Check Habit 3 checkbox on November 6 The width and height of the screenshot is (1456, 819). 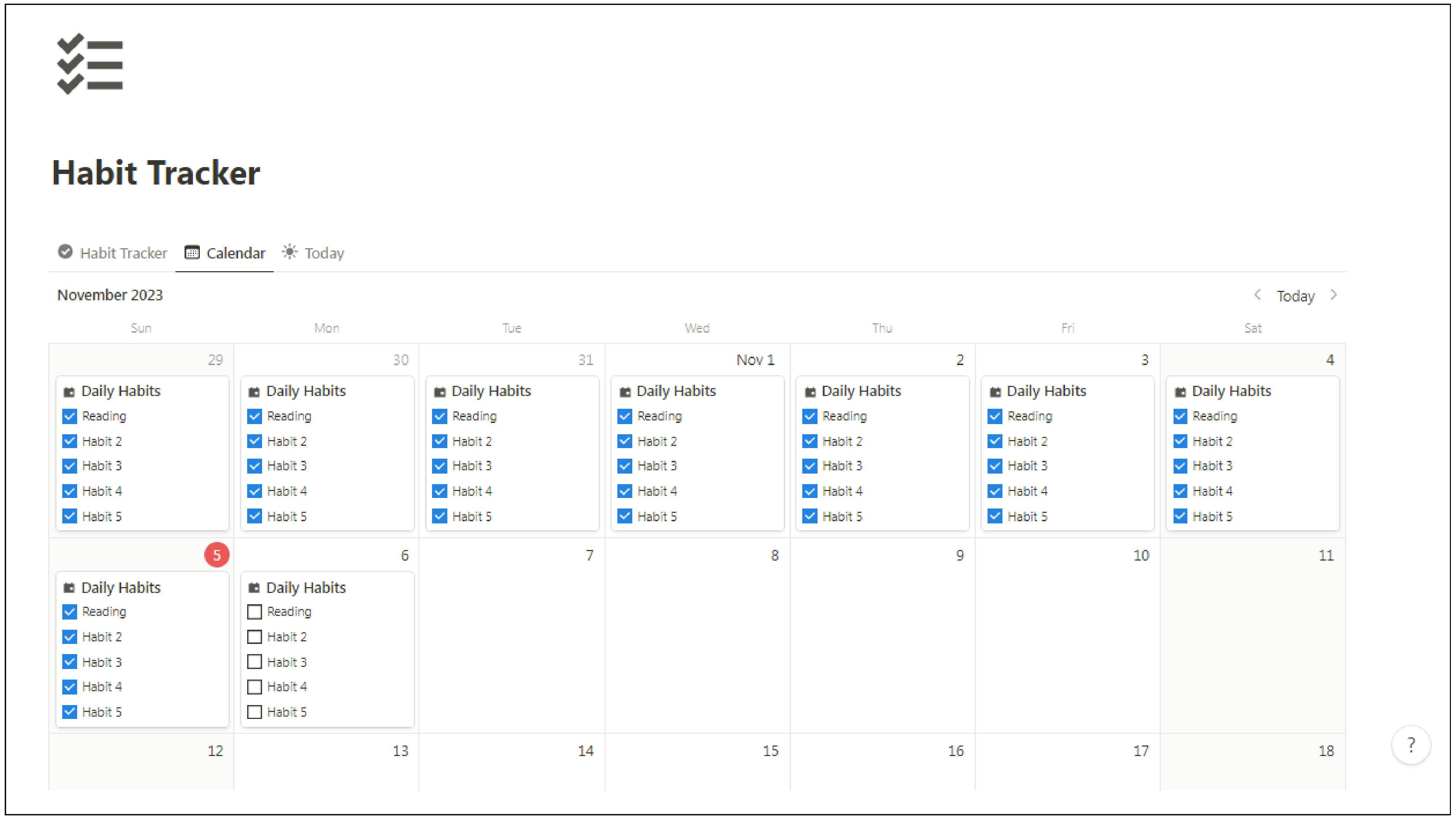coord(254,662)
